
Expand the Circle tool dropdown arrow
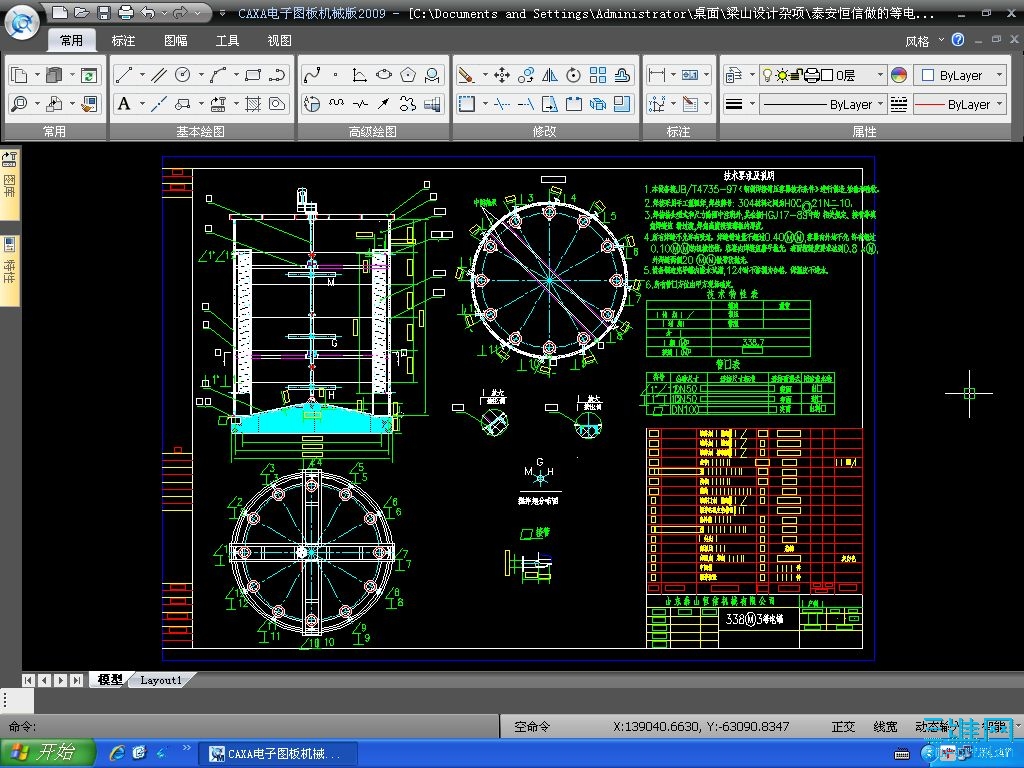click(200, 75)
